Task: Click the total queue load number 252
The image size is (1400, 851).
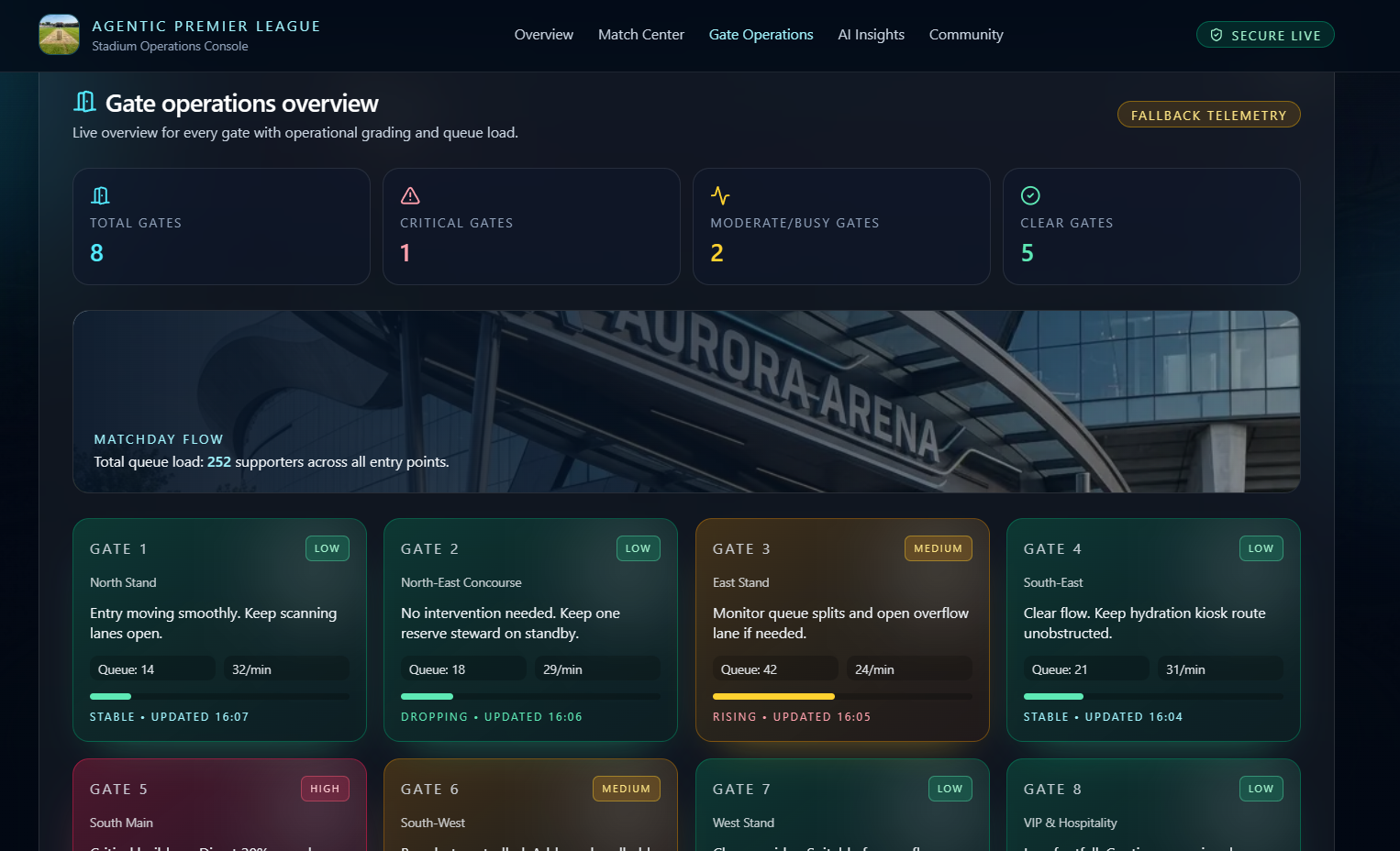Action: [219, 462]
